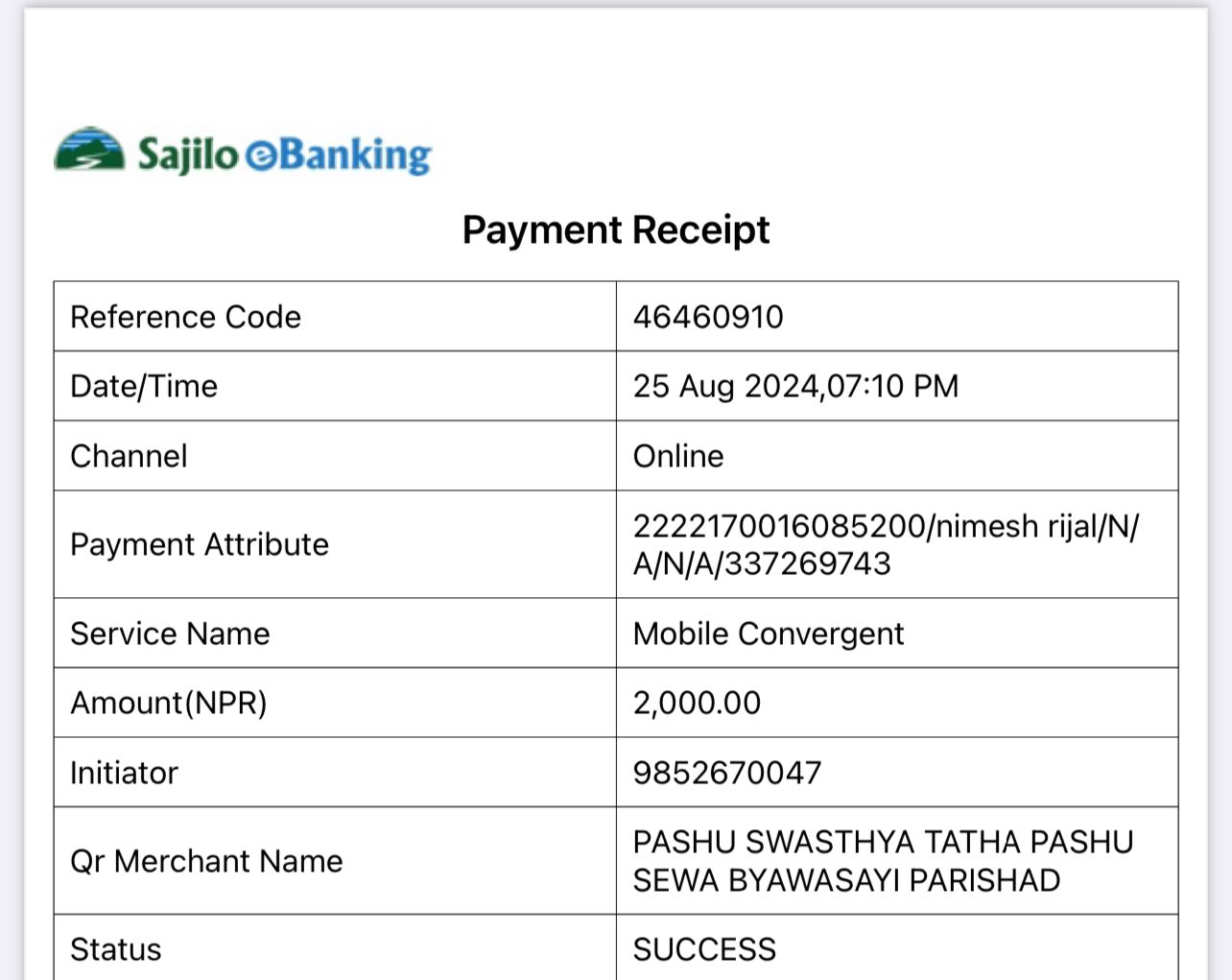Click the Initiator label
Image resolution: width=1232 pixels, height=980 pixels.
coord(124,773)
